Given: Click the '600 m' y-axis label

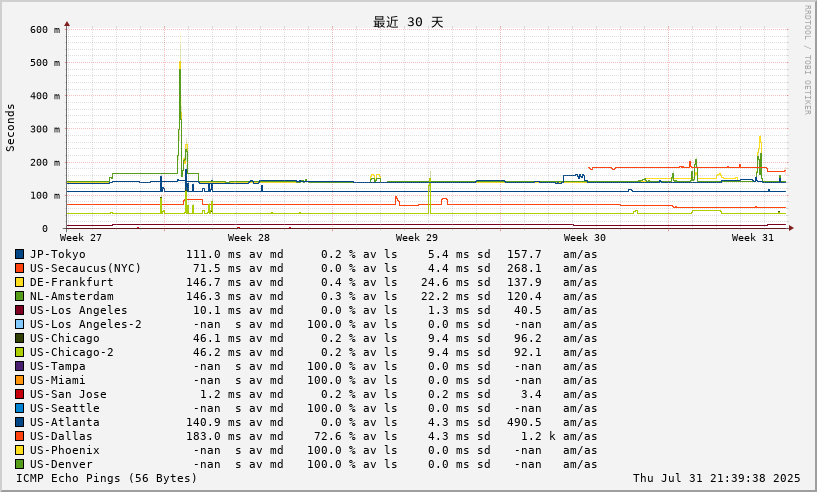Looking at the screenshot, I should tap(45, 30).
